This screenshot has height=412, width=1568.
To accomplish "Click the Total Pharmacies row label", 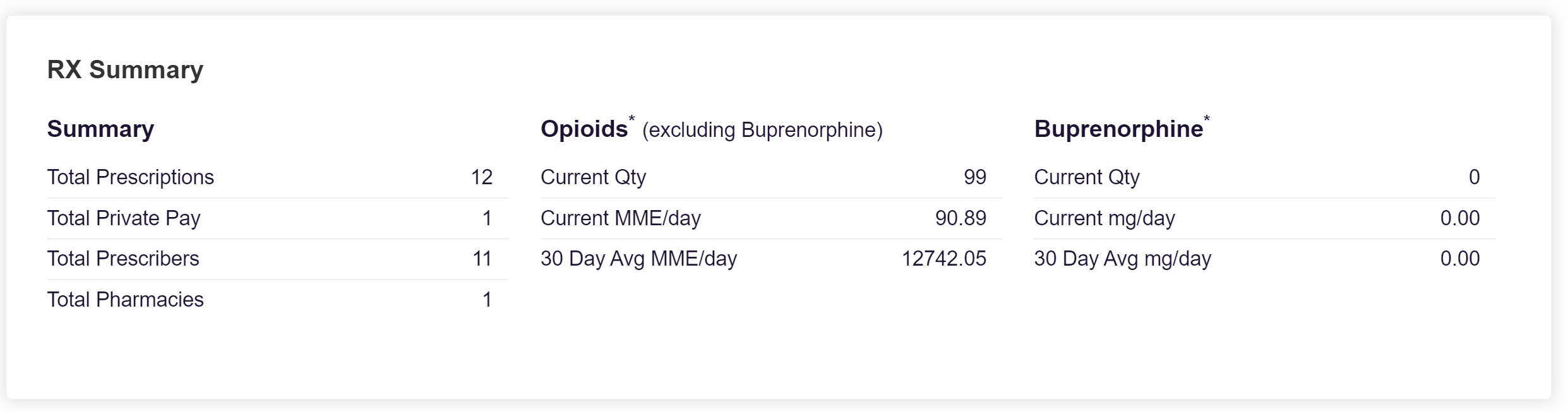I will 125,300.
